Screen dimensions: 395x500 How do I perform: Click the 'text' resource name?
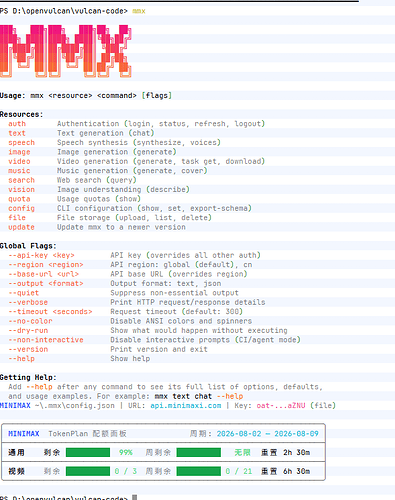[x=17, y=133]
